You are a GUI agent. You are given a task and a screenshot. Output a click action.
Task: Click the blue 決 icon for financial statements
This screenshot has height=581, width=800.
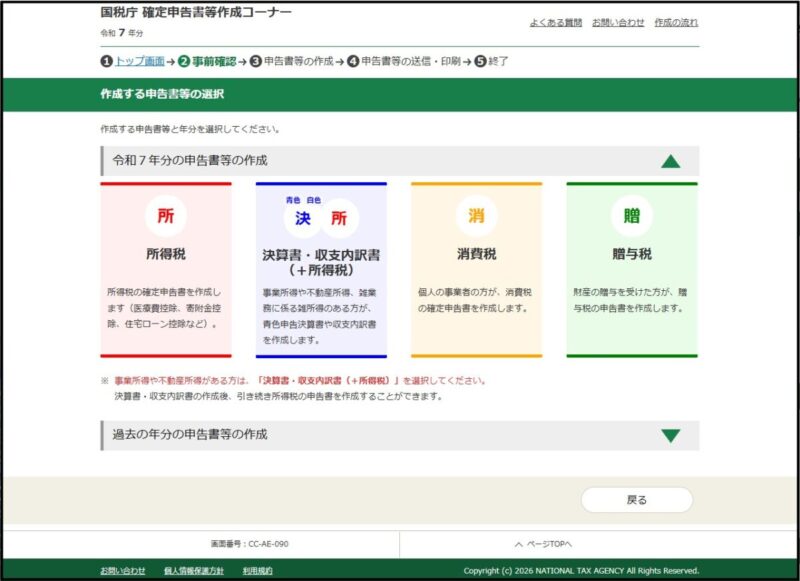pyautogui.click(x=303, y=218)
